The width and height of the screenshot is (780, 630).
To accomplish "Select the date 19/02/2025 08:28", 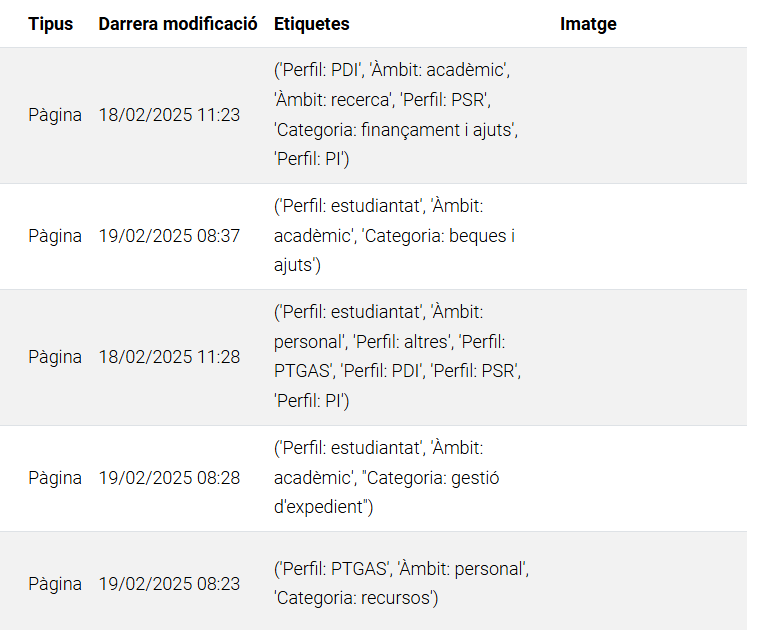I will (x=169, y=478).
